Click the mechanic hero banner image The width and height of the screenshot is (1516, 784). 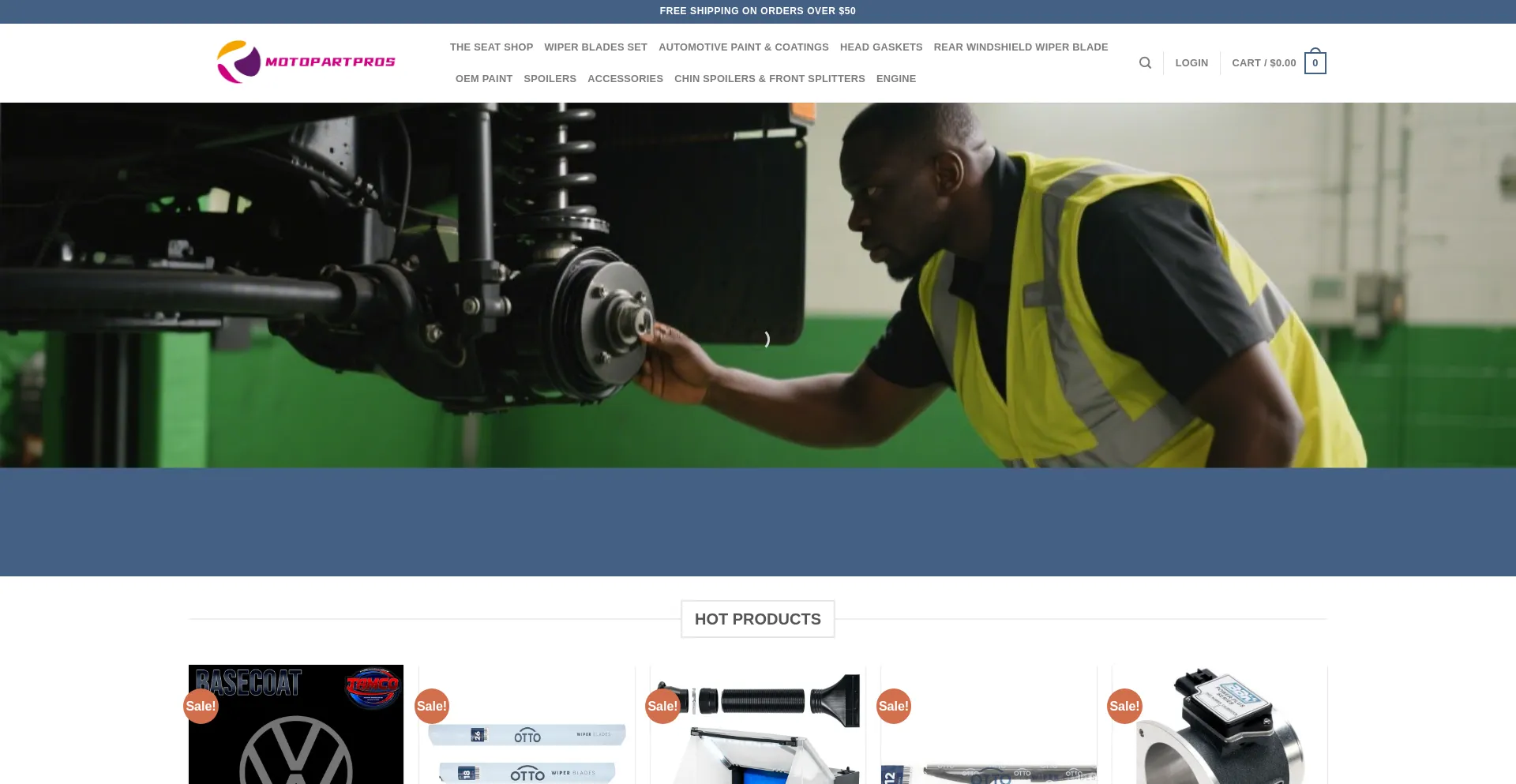click(758, 284)
